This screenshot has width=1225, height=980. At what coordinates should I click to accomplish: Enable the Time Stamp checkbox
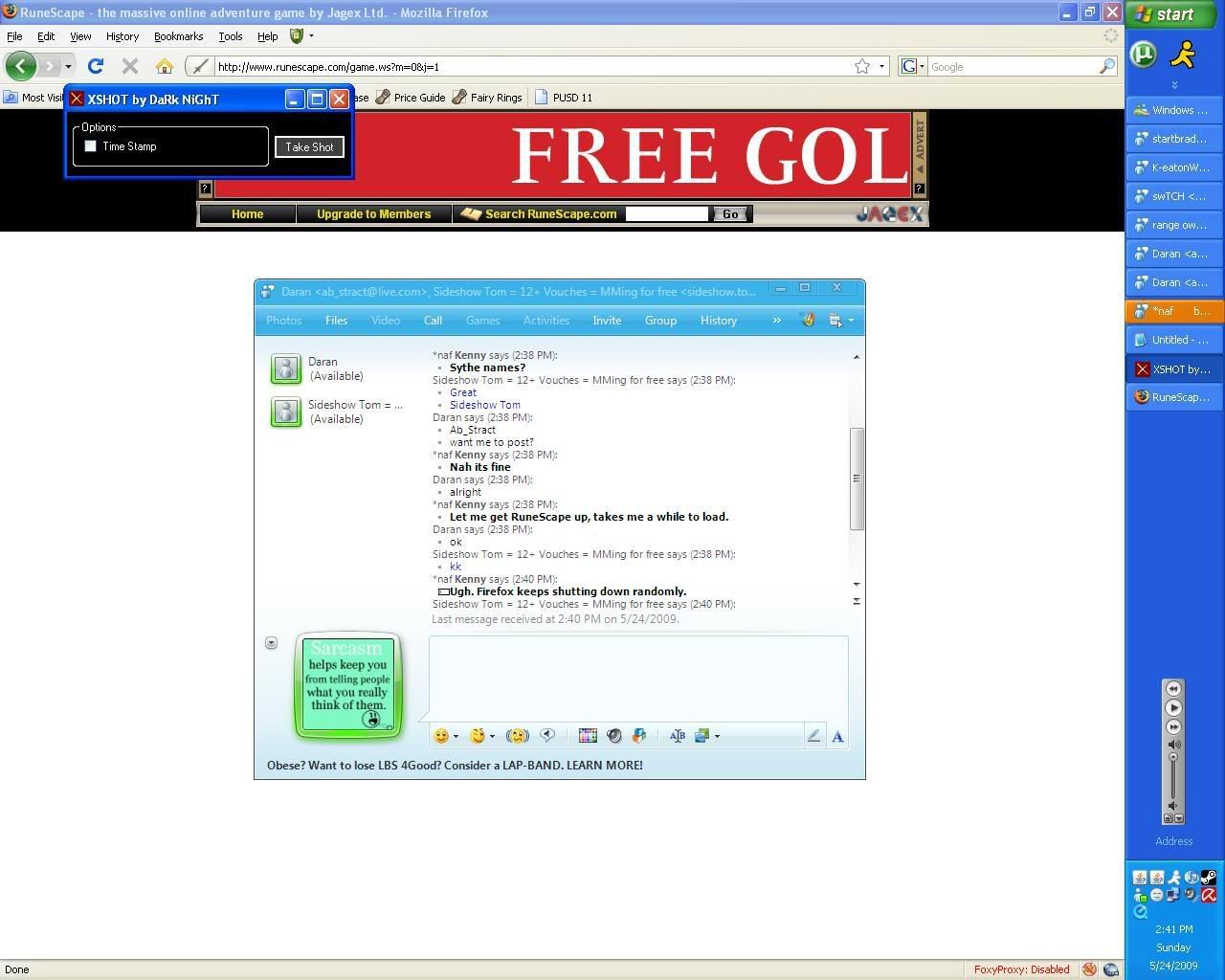pyautogui.click(x=91, y=146)
